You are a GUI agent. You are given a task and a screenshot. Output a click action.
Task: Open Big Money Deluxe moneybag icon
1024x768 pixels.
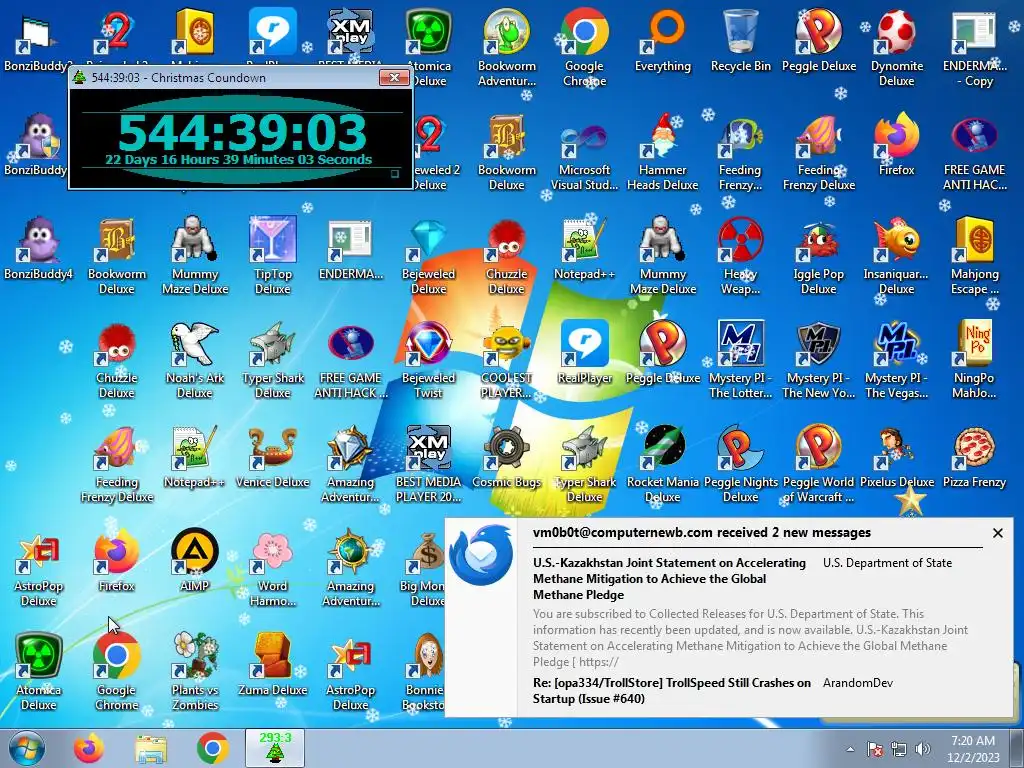coord(424,568)
